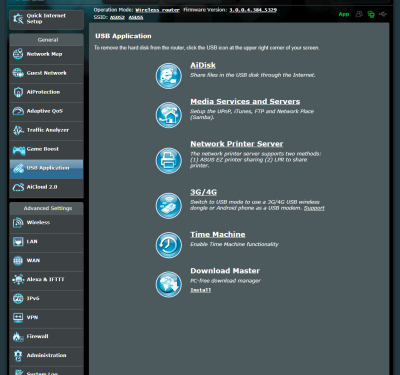
Task: Click the LAN icon in sidebar
Action: (18, 241)
